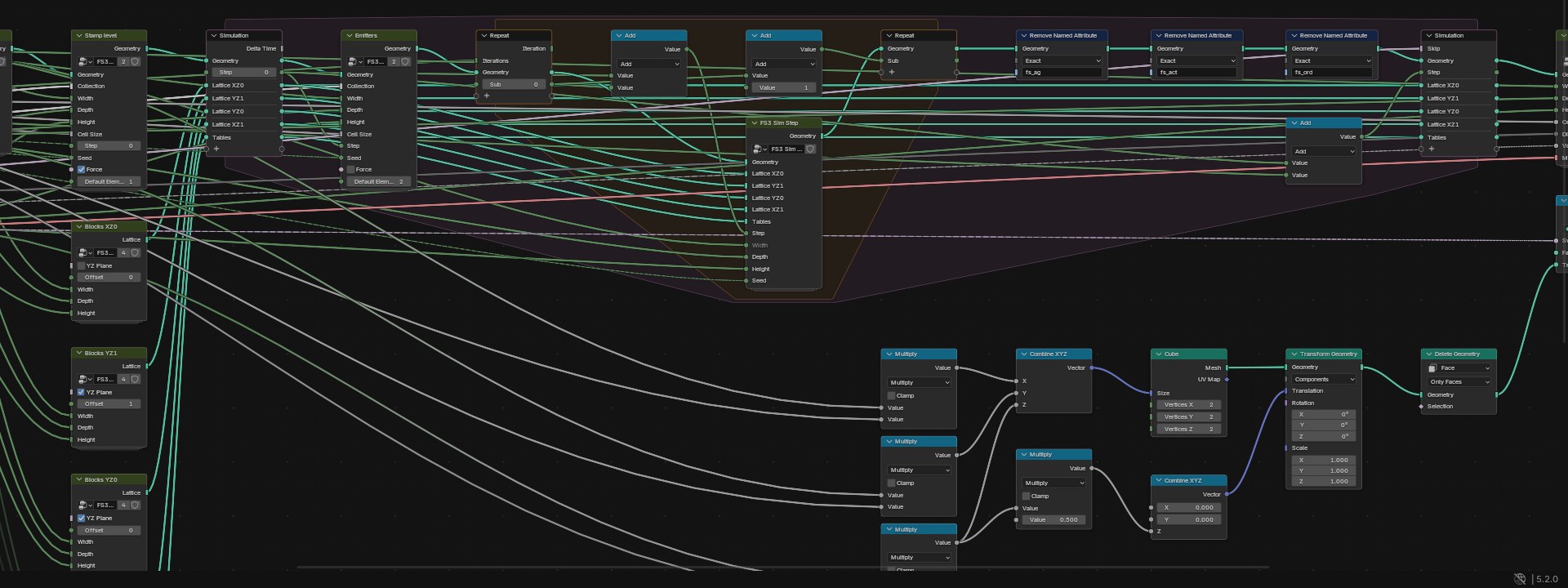Disable Force checkbox in Stamp level node
Image resolution: width=1568 pixels, height=588 pixels.
[82, 170]
